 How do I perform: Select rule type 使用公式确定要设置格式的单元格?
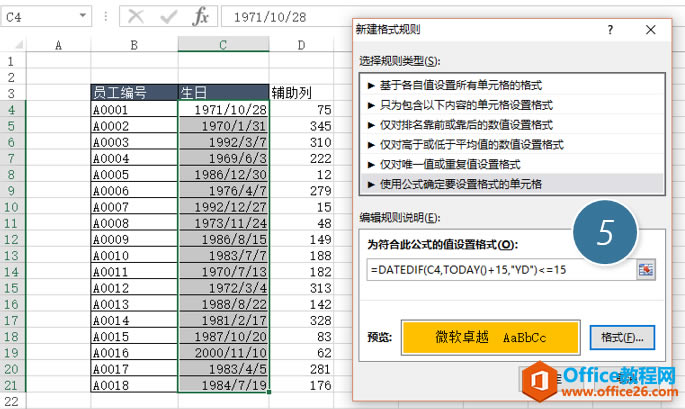tap(512, 184)
